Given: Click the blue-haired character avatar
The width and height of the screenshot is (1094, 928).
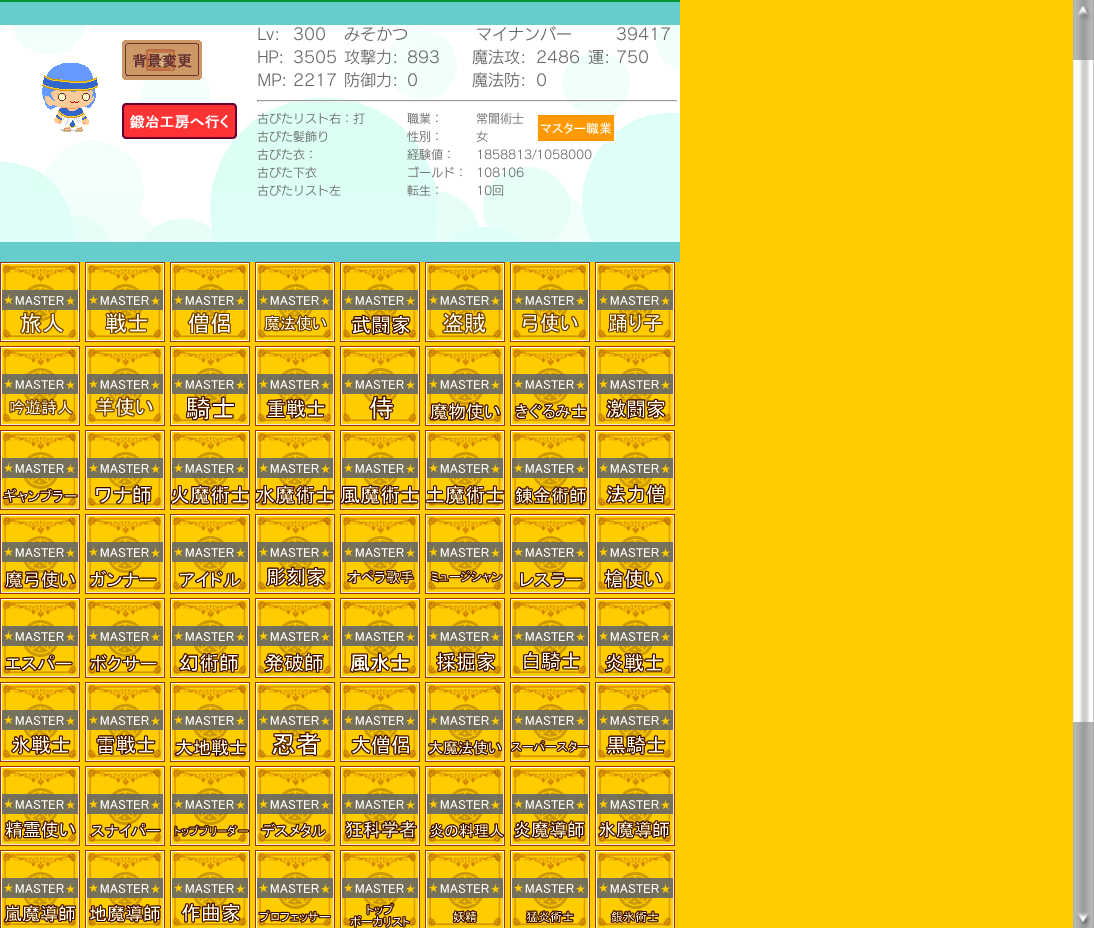Looking at the screenshot, I should coord(69,97).
